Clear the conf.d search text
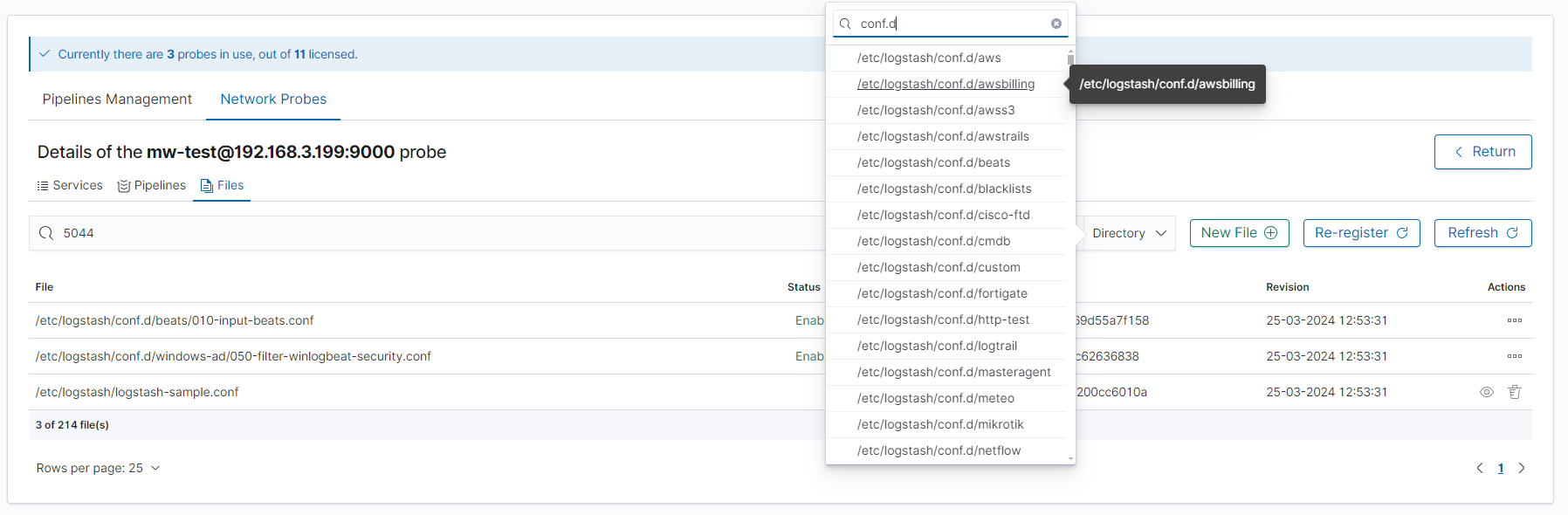The image size is (1568, 515). point(1056,24)
